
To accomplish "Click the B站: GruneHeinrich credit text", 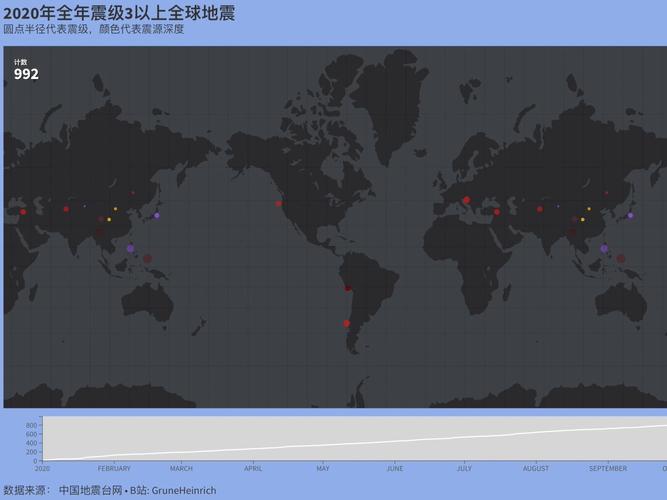I will pyautogui.click(x=173, y=490).
